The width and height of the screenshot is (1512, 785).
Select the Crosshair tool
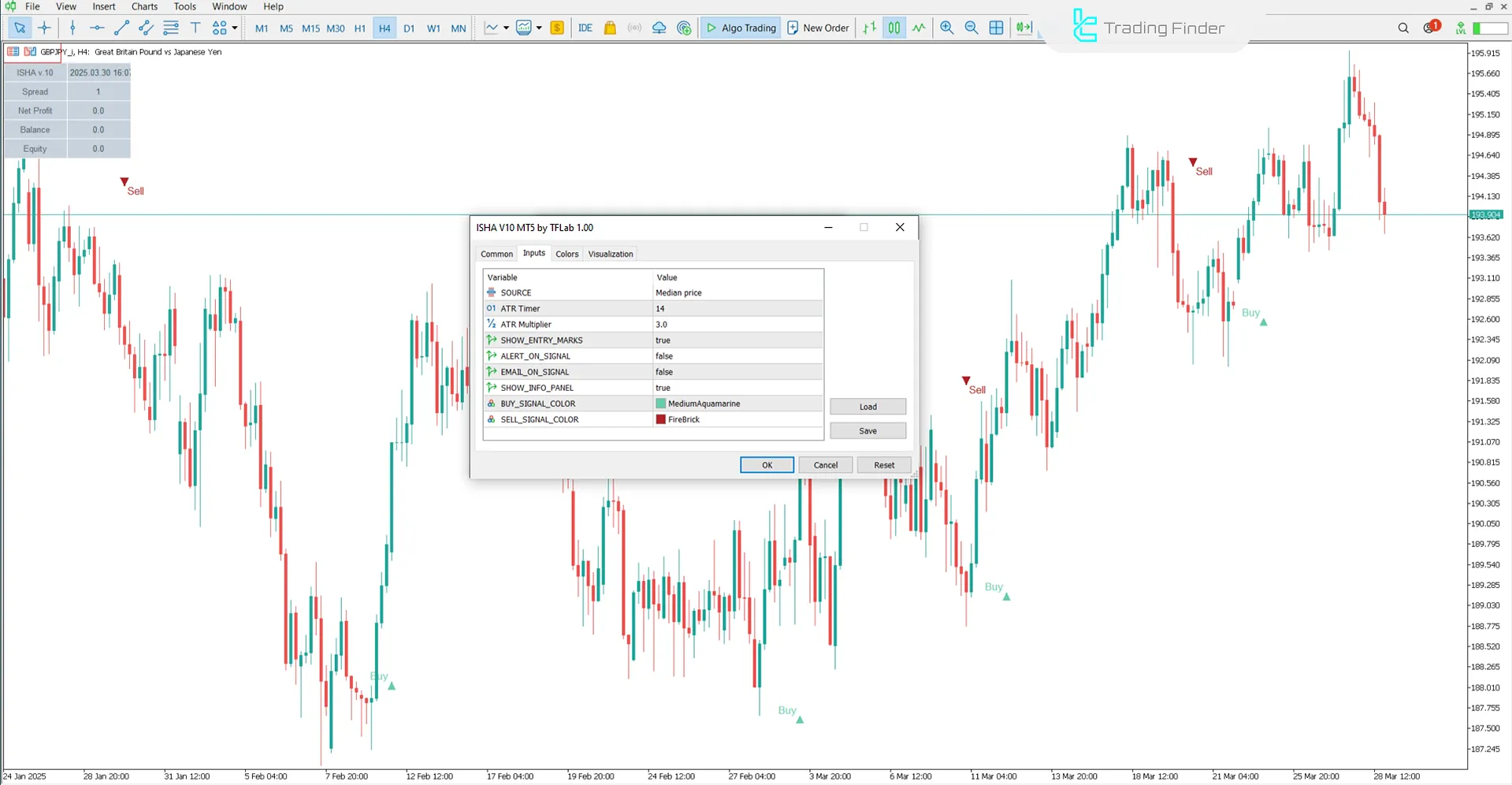[x=45, y=28]
